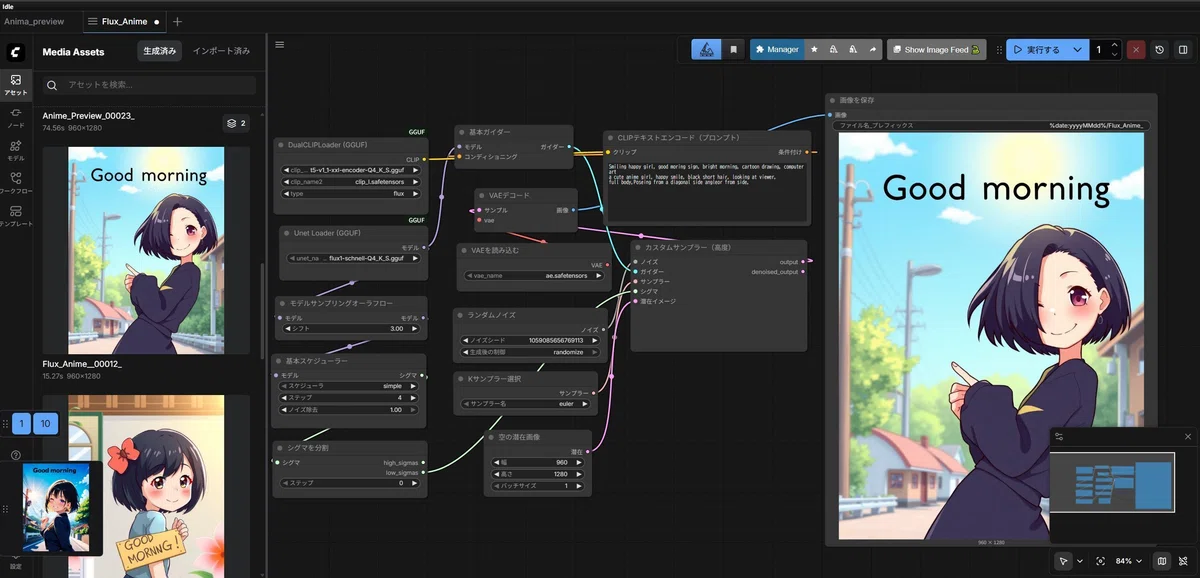
Task: Open the zoom 84% dropdown
Action: [x=1131, y=561]
